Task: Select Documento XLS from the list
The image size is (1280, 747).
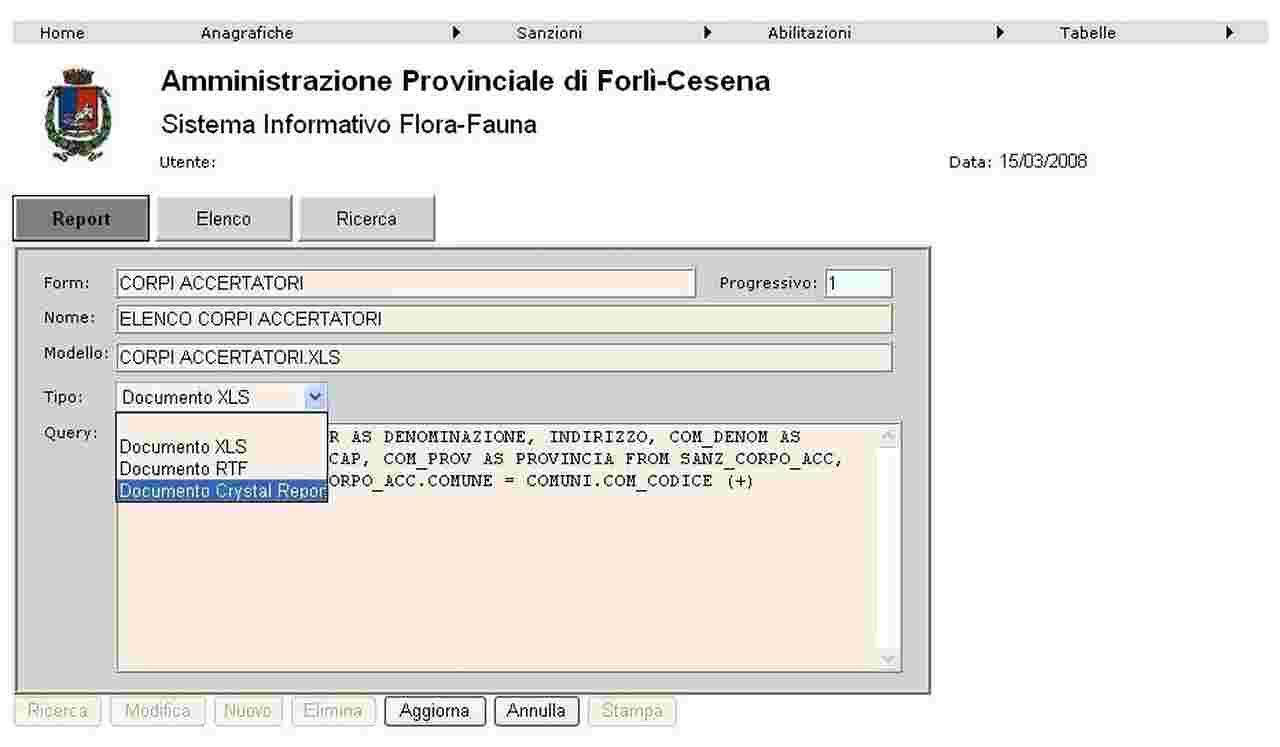Action: (x=183, y=447)
